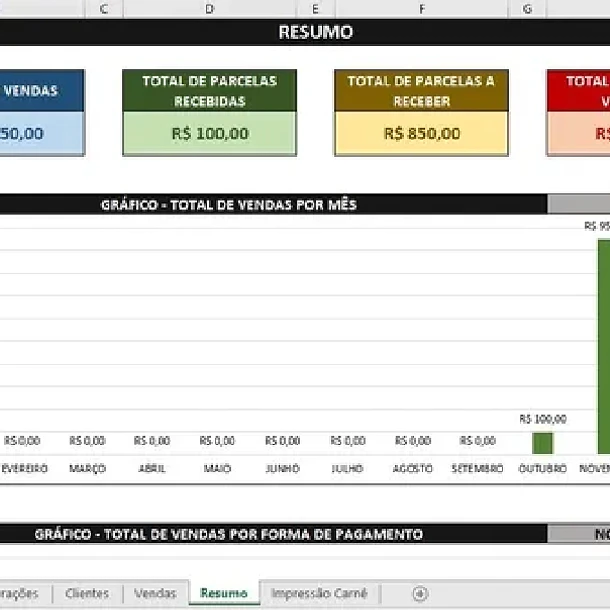Select the R$ 100,00 received value
Image resolution: width=610 pixels, height=610 pixels.
[210, 134]
